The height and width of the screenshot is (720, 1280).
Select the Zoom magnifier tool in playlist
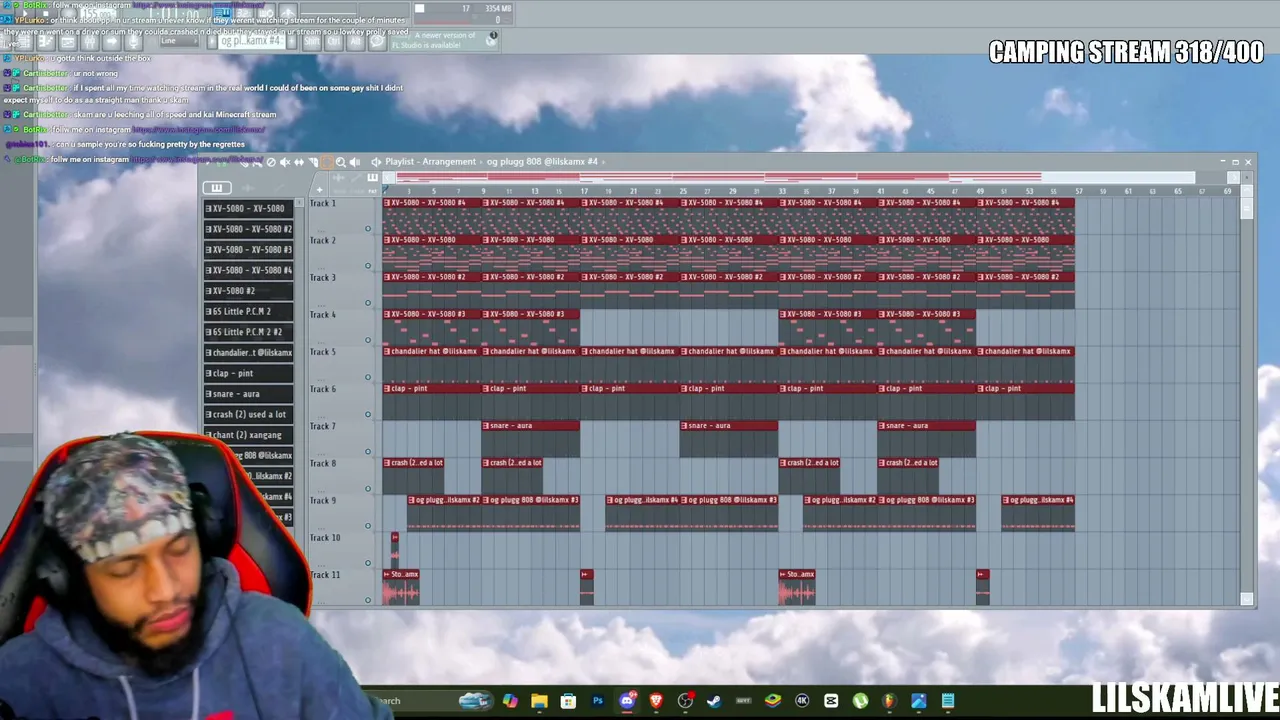pos(340,162)
